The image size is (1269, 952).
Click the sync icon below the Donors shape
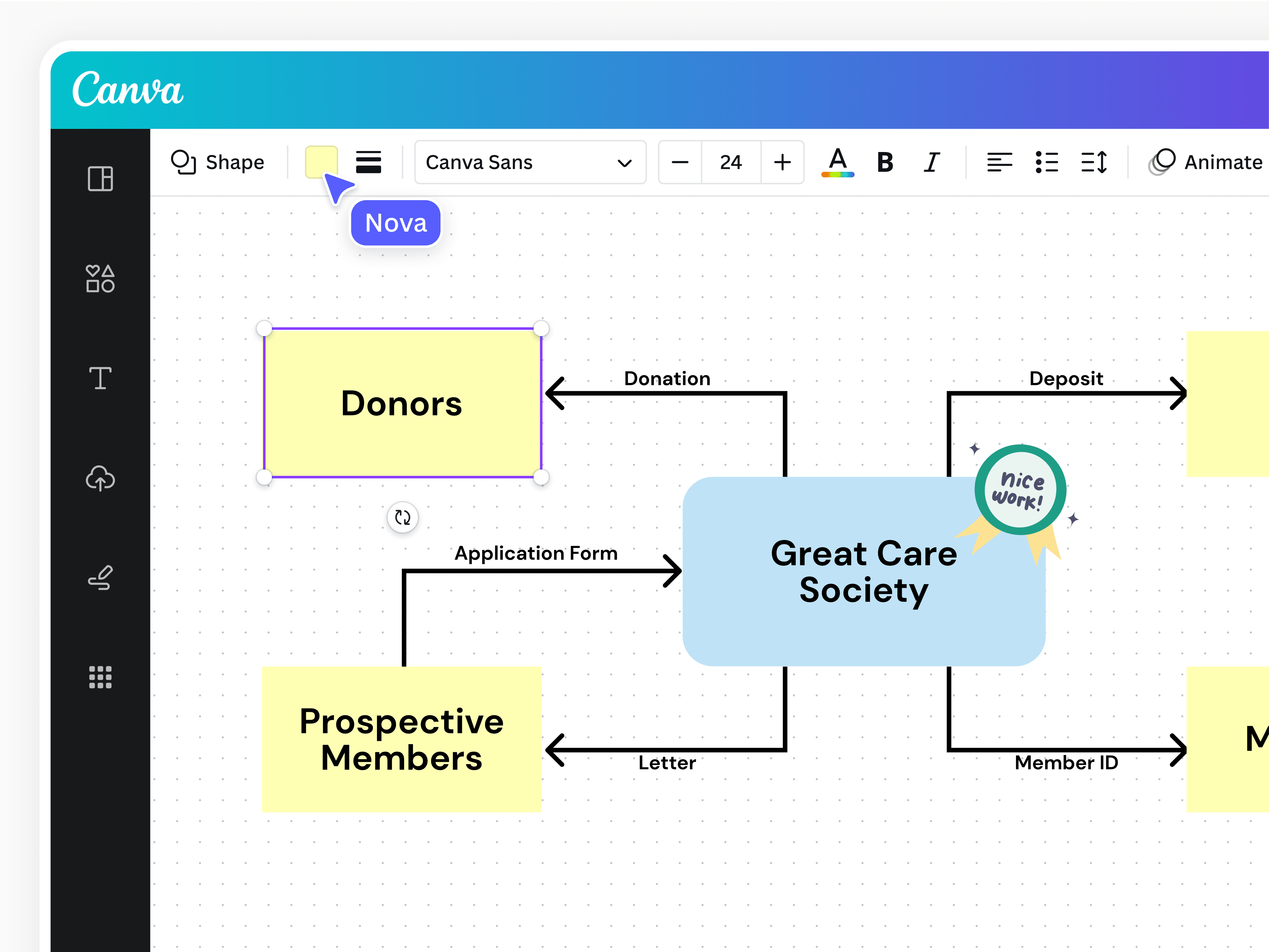[x=403, y=517]
